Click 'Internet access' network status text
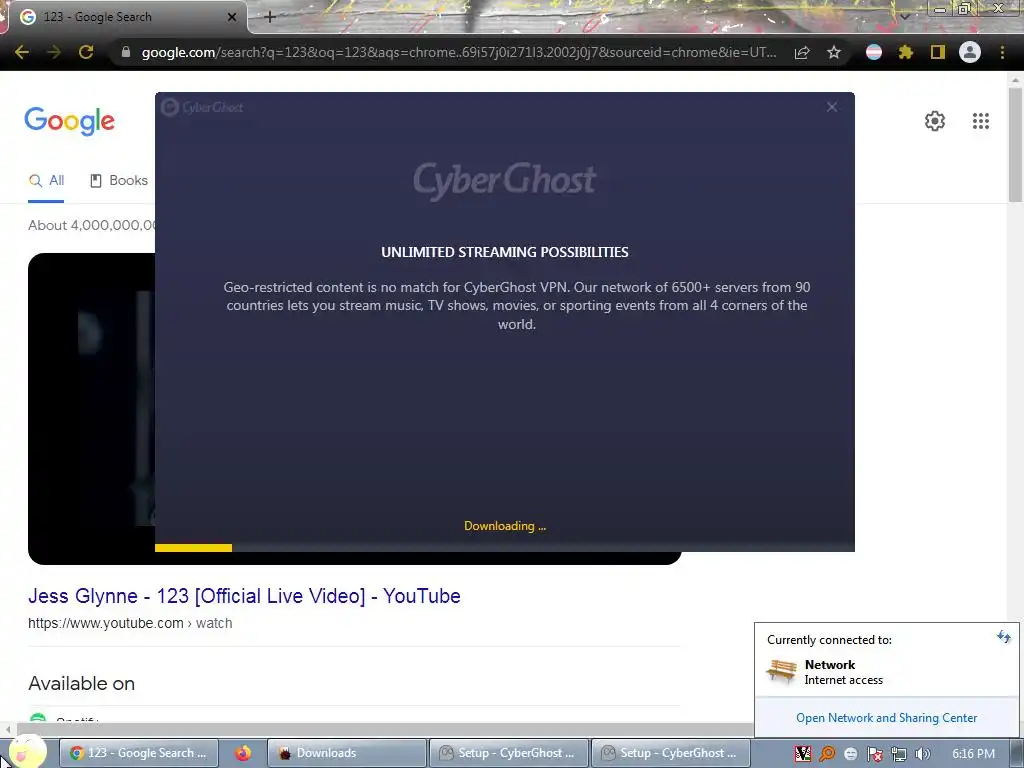1024x768 pixels. (x=843, y=680)
